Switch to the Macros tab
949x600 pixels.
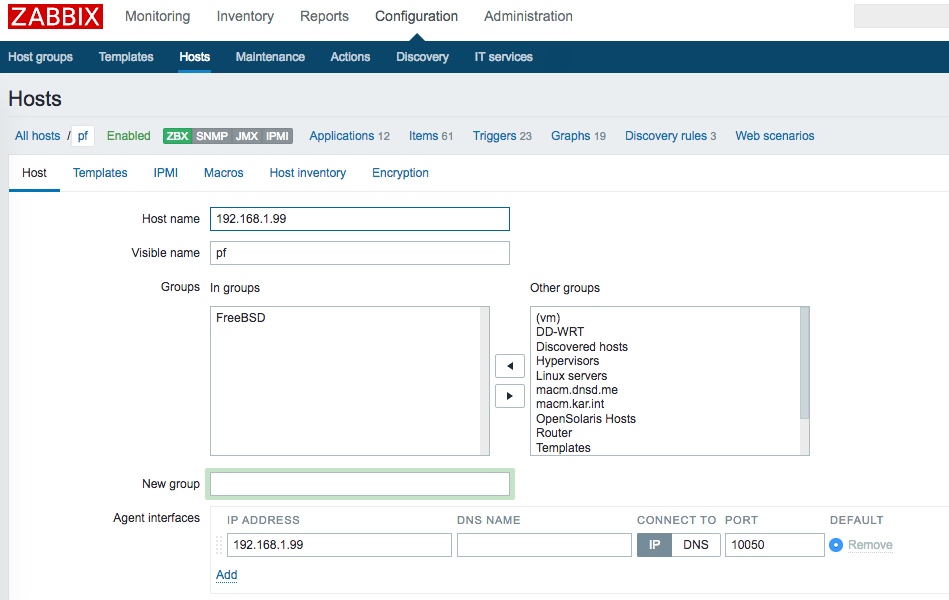(223, 173)
